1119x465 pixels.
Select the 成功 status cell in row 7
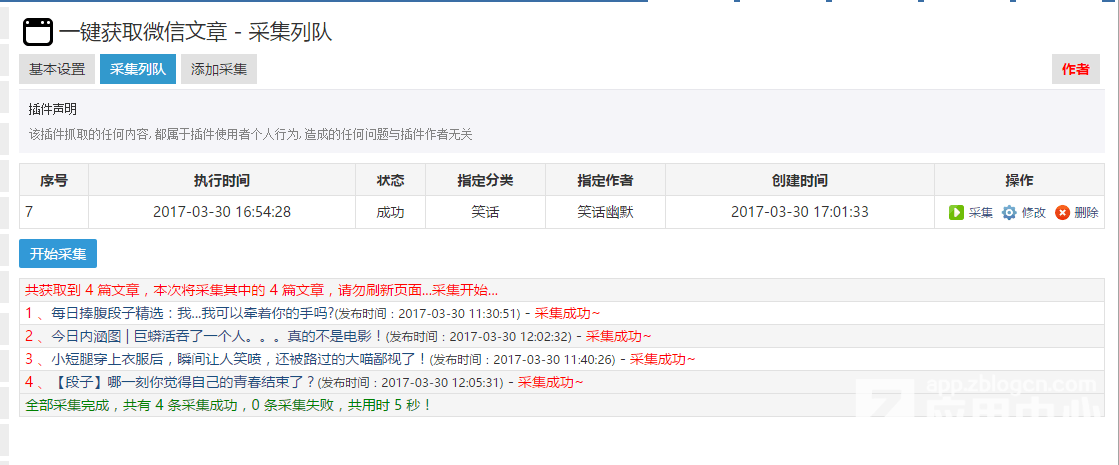click(390, 212)
